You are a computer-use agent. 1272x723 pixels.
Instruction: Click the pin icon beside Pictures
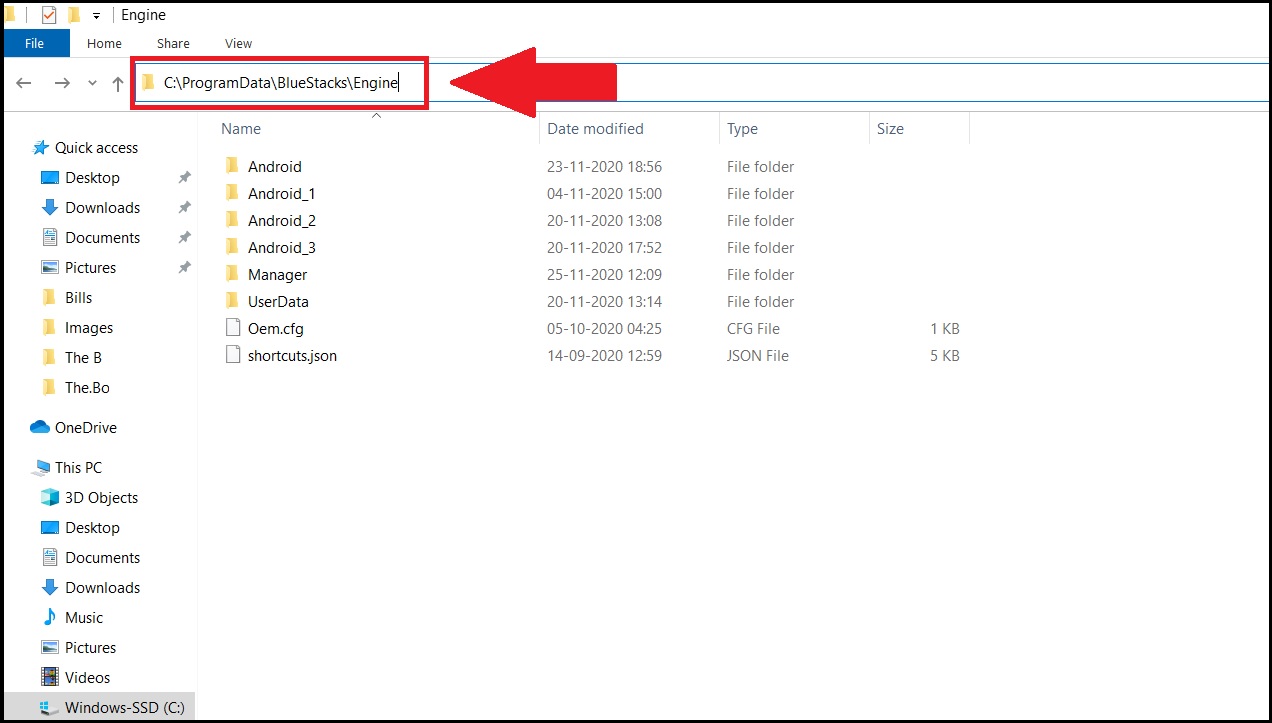point(184,268)
